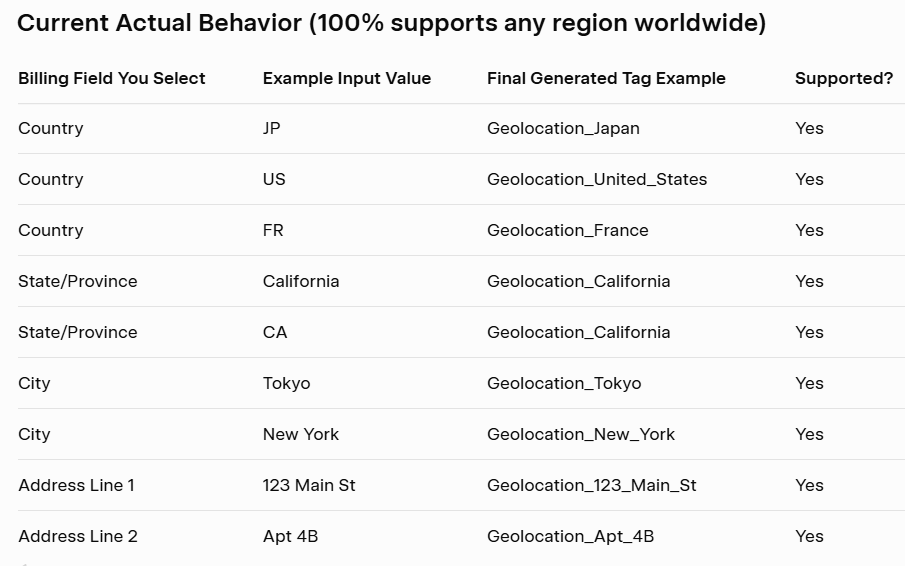This screenshot has width=905, height=566.
Task: Click the "Billing Field You Select" column header
Action: tap(112, 78)
